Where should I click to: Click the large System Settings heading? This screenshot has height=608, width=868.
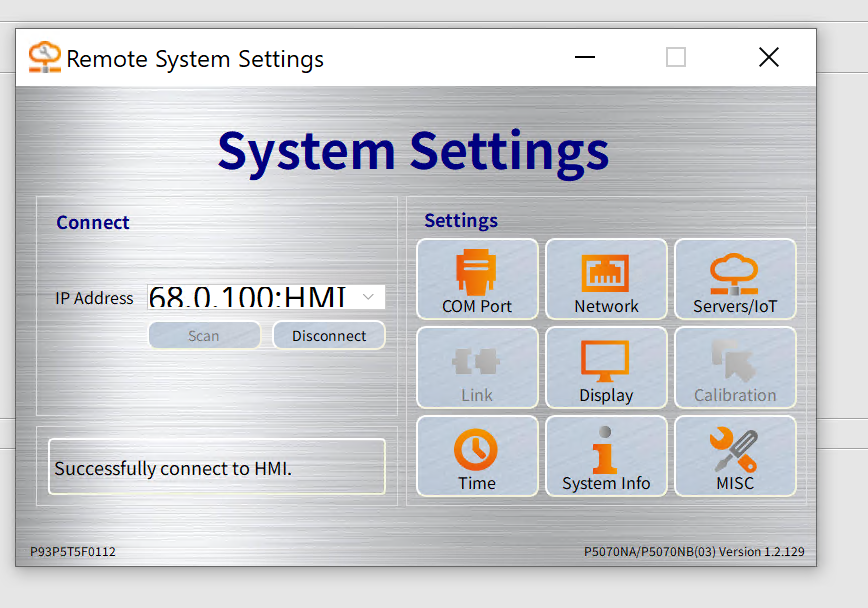(413, 150)
